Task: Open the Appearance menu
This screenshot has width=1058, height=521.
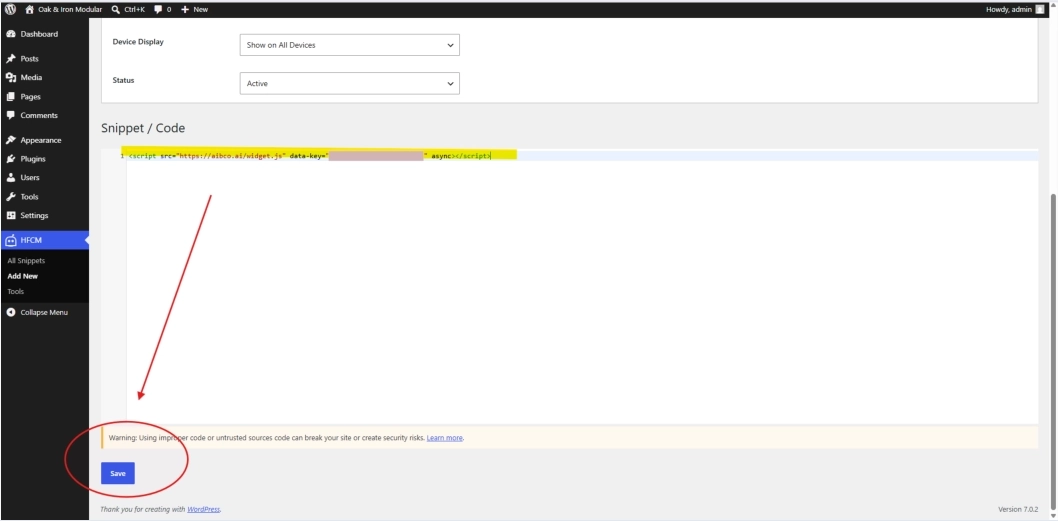Action: pyautogui.click(x=45, y=140)
